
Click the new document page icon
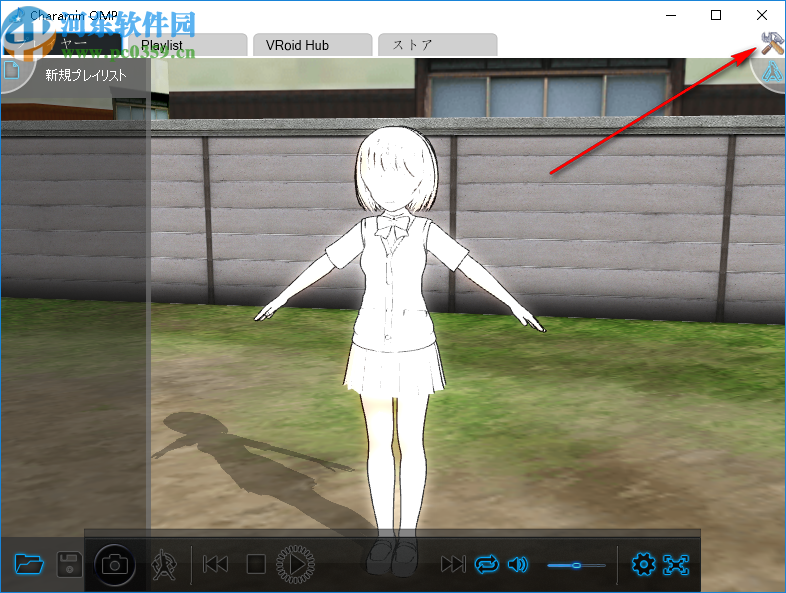click(12, 70)
